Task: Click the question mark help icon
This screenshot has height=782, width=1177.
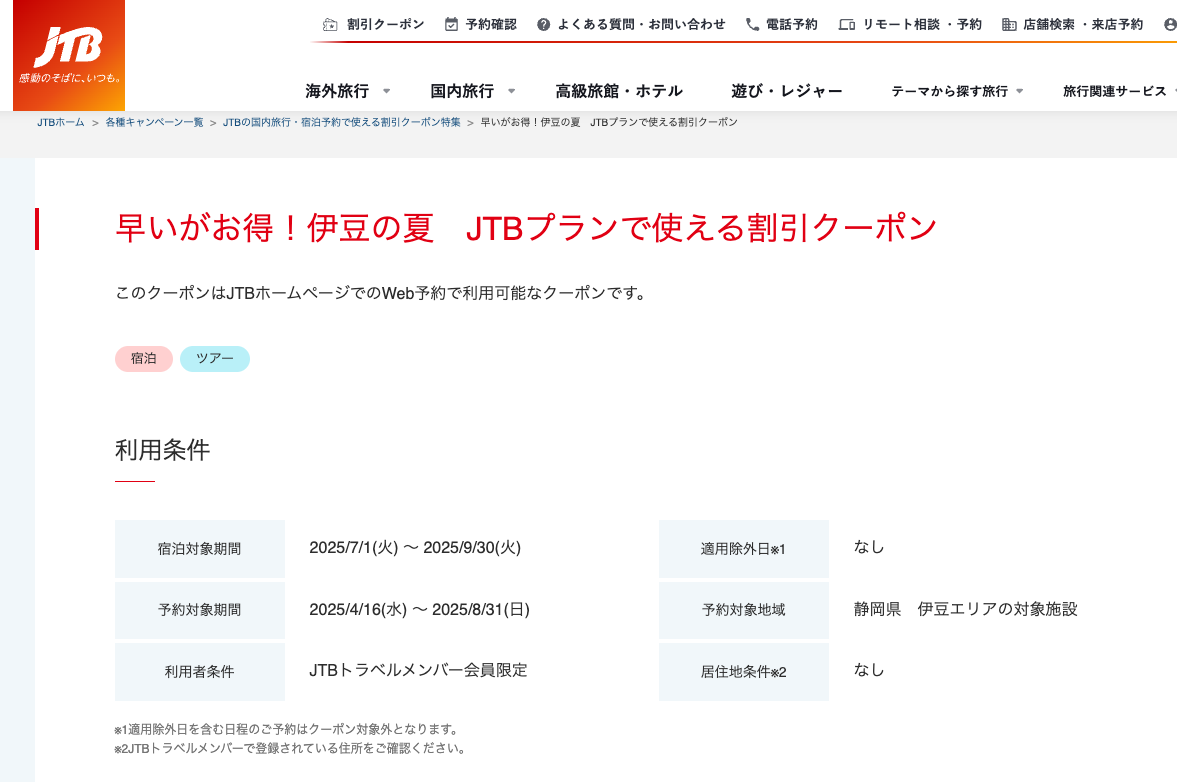Action: (543, 25)
